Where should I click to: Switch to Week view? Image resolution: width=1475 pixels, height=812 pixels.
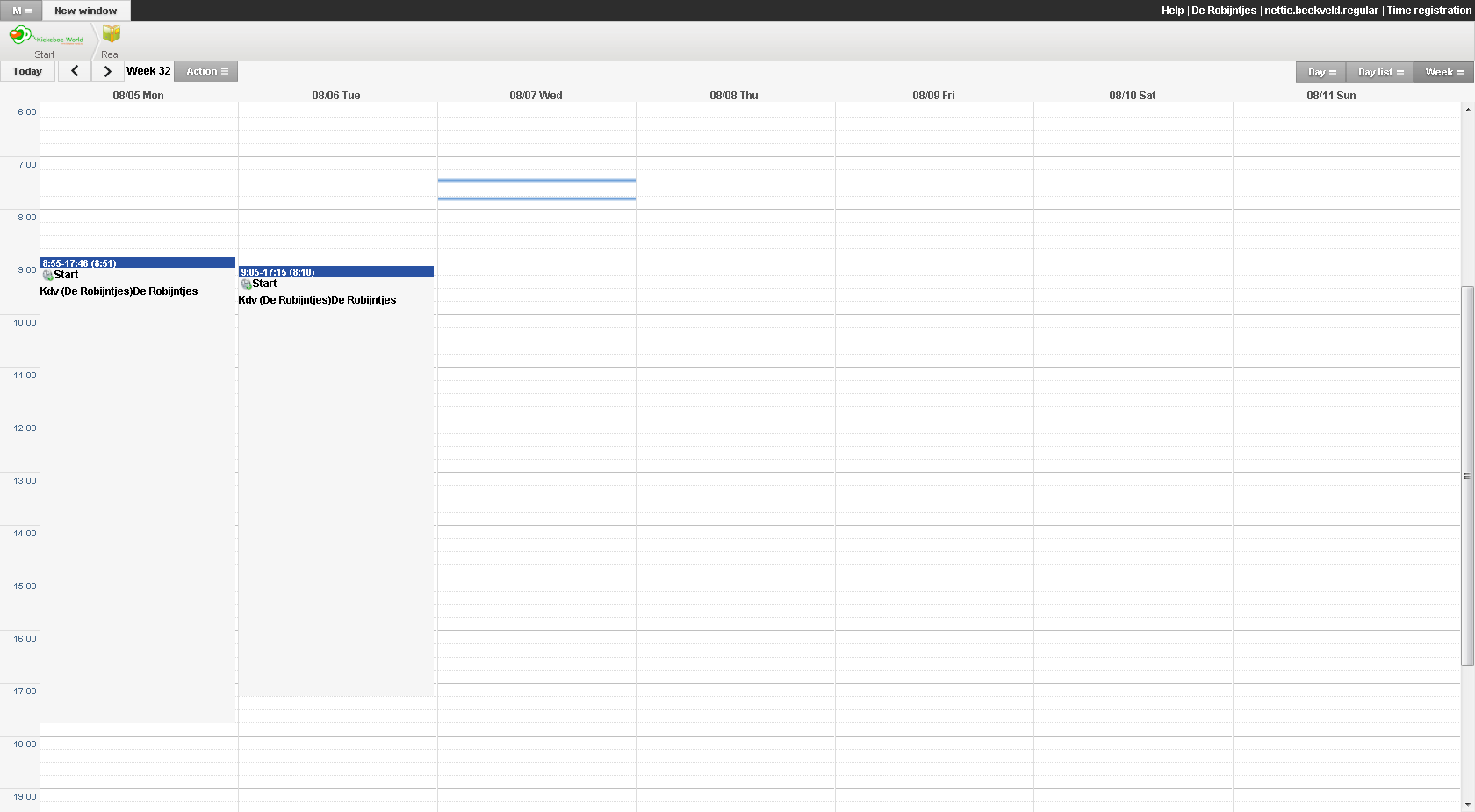point(1443,72)
